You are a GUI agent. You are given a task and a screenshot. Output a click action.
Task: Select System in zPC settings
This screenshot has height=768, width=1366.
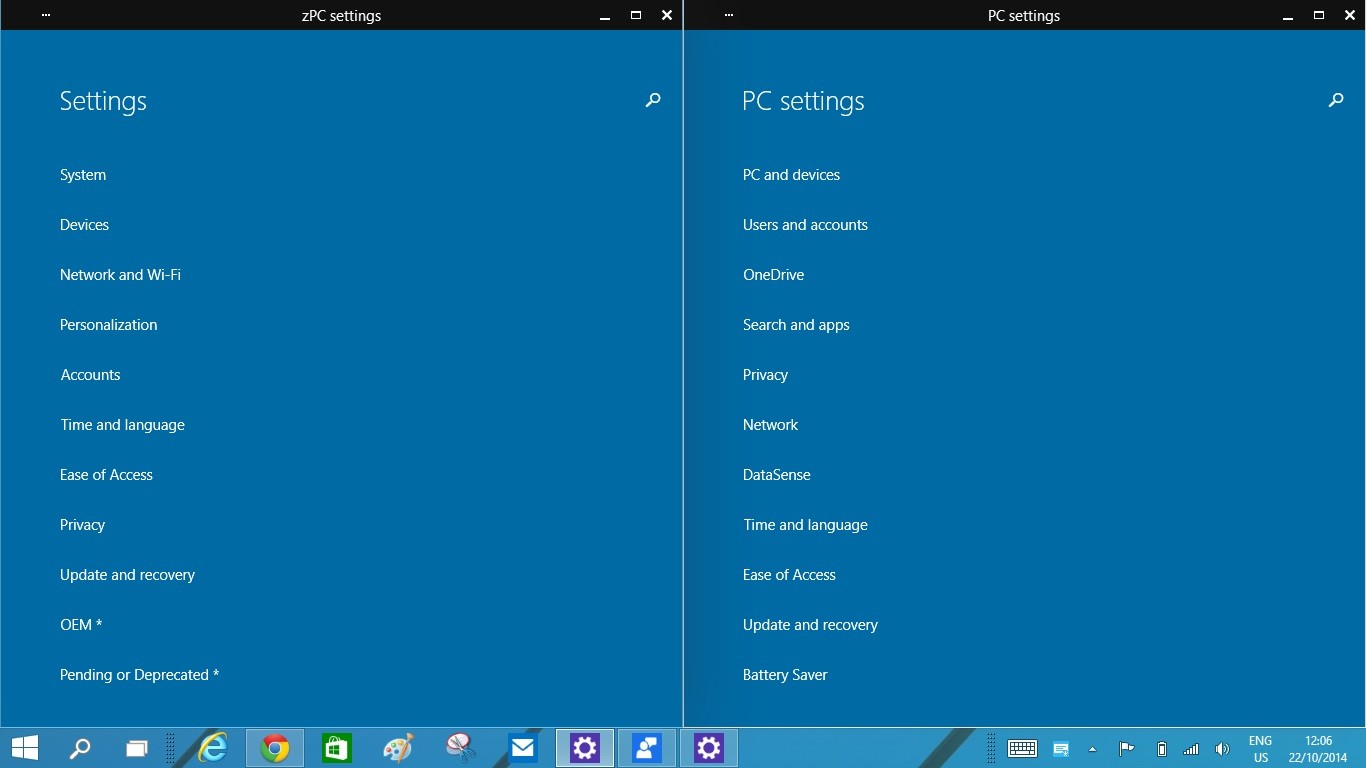tap(83, 174)
